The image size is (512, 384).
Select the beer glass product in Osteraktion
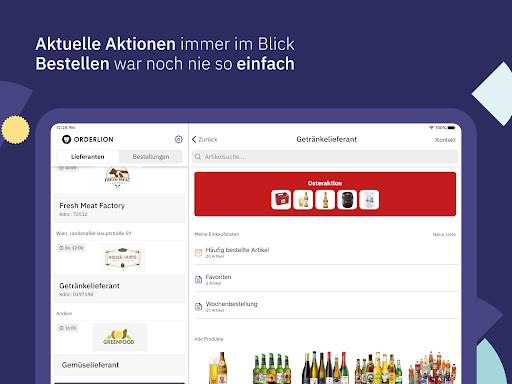point(303,200)
